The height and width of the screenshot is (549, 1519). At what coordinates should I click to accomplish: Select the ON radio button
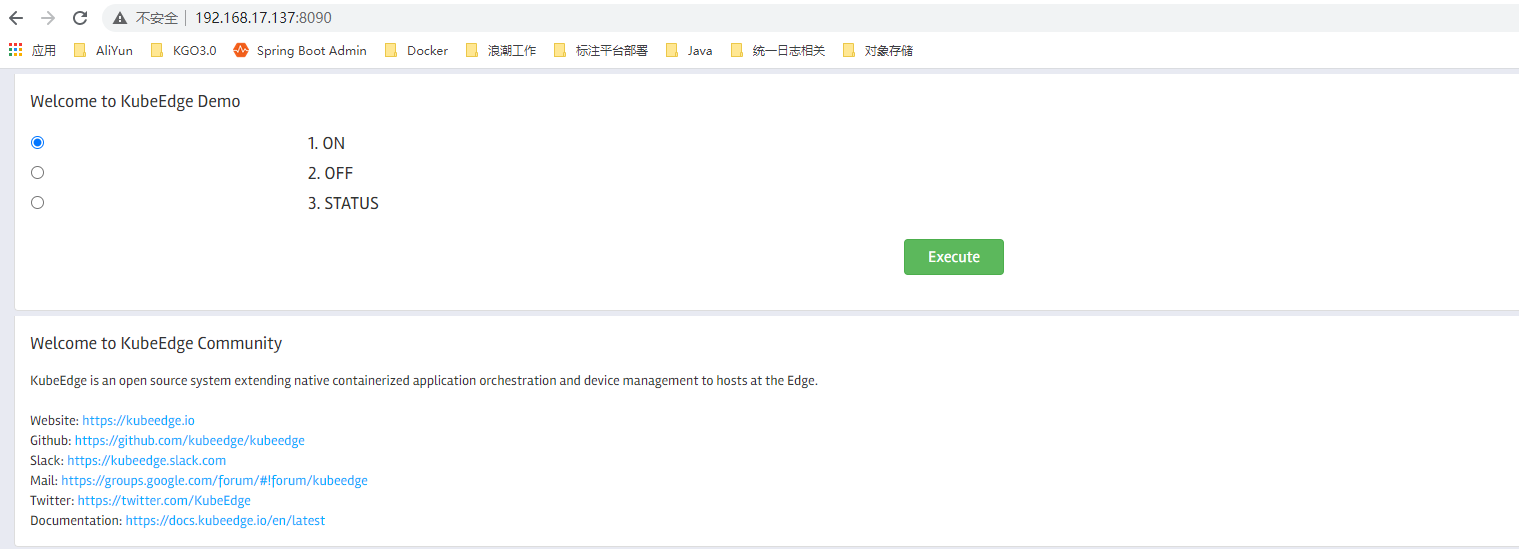click(38, 143)
